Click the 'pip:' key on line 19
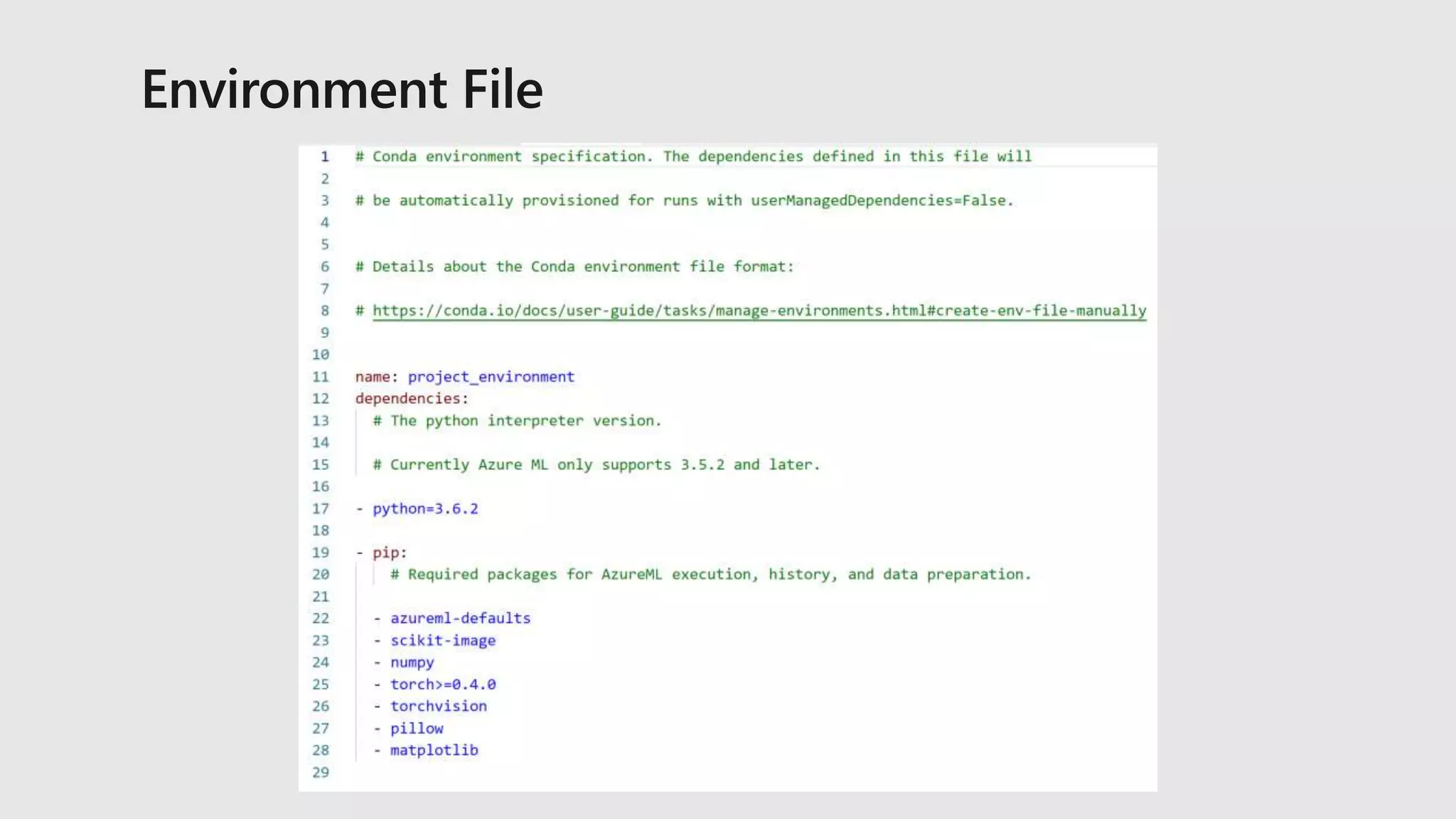 coord(389,552)
